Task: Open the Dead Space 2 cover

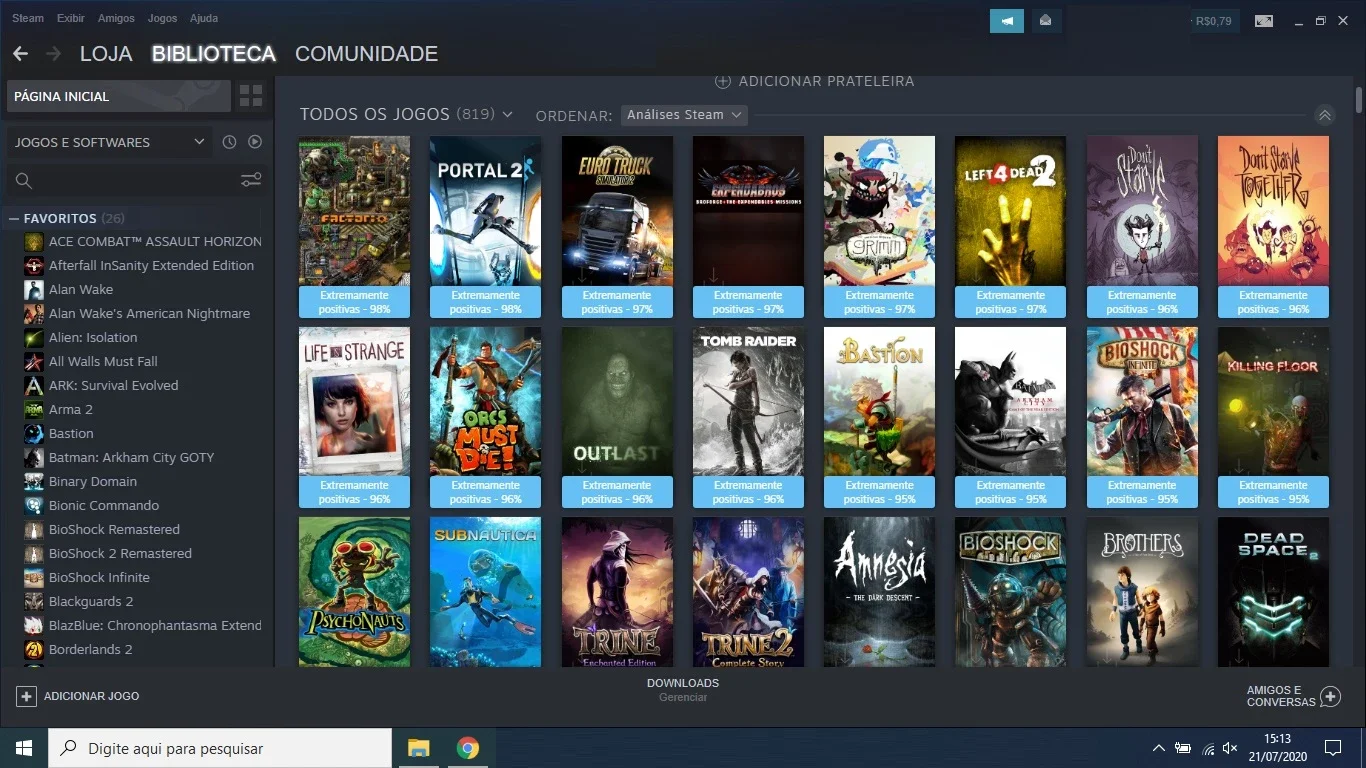Action: click(1273, 592)
